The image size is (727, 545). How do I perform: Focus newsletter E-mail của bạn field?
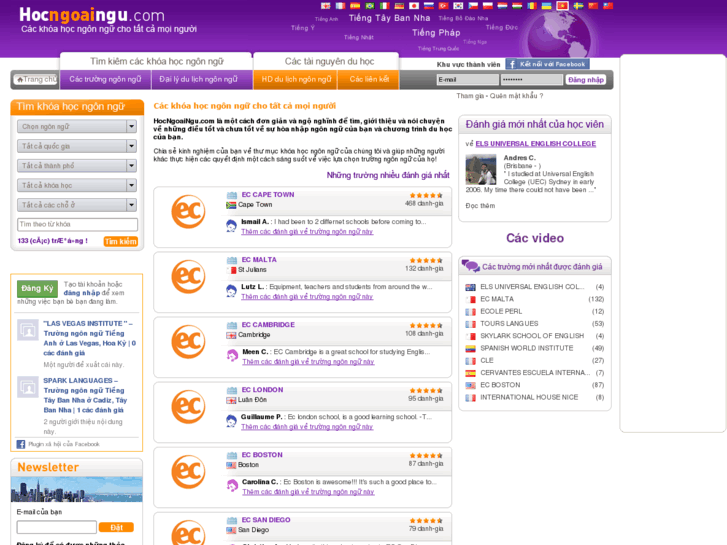(x=57, y=527)
